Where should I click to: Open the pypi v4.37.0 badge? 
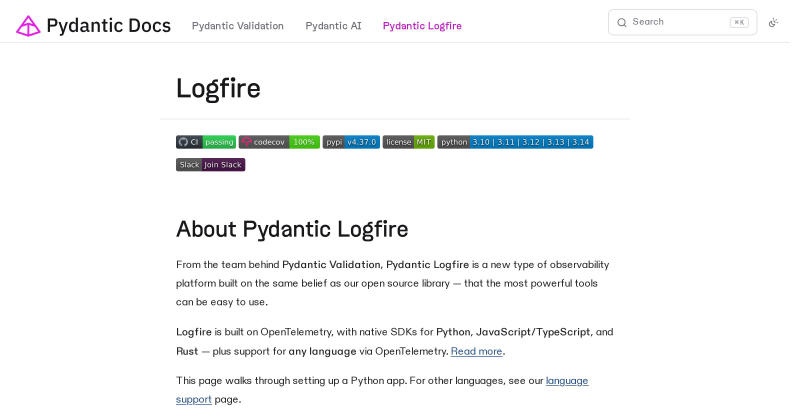pos(351,142)
